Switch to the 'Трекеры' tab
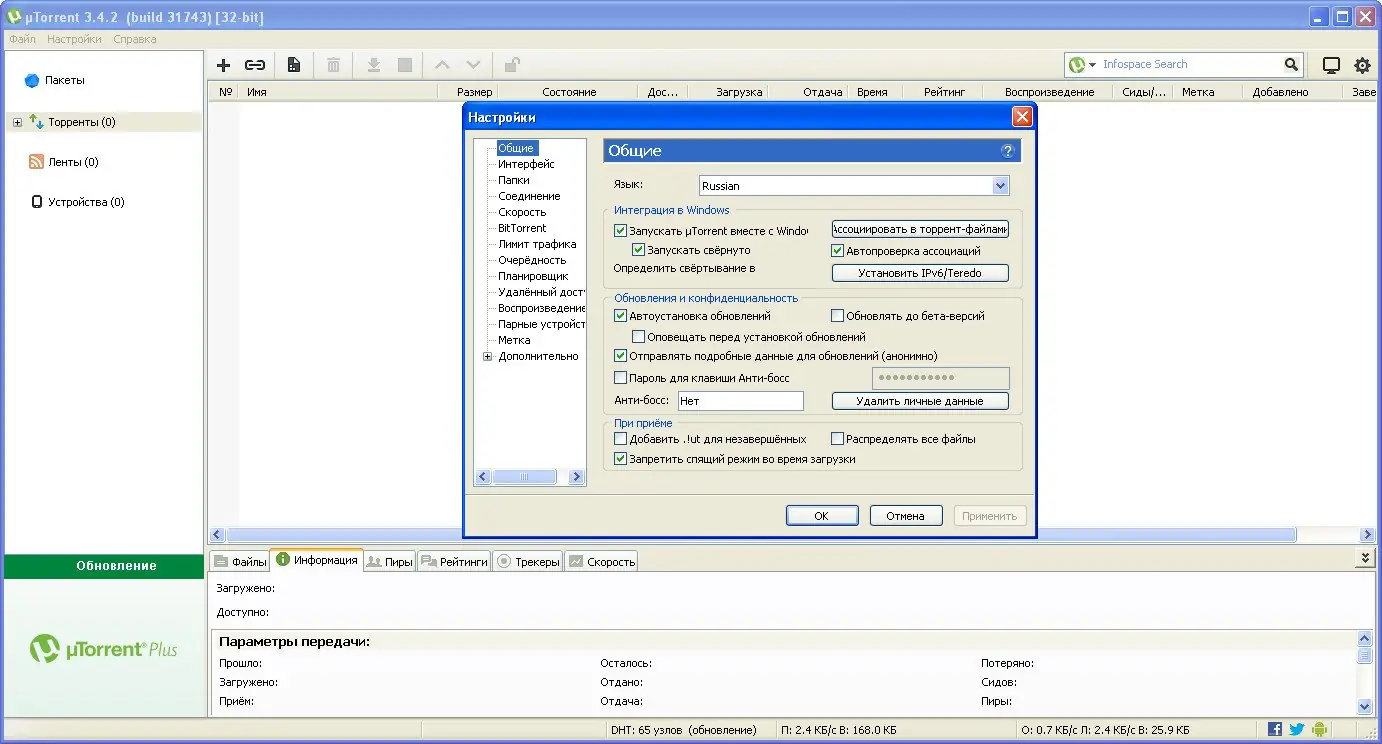The image size is (1382, 744). tap(527, 561)
